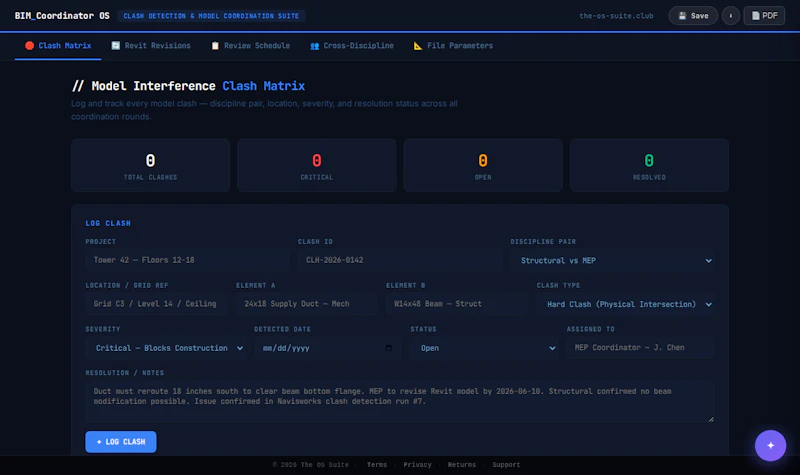800x475 pixels.
Task: Switch to the Revit Revisions tab
Action: tap(151, 46)
